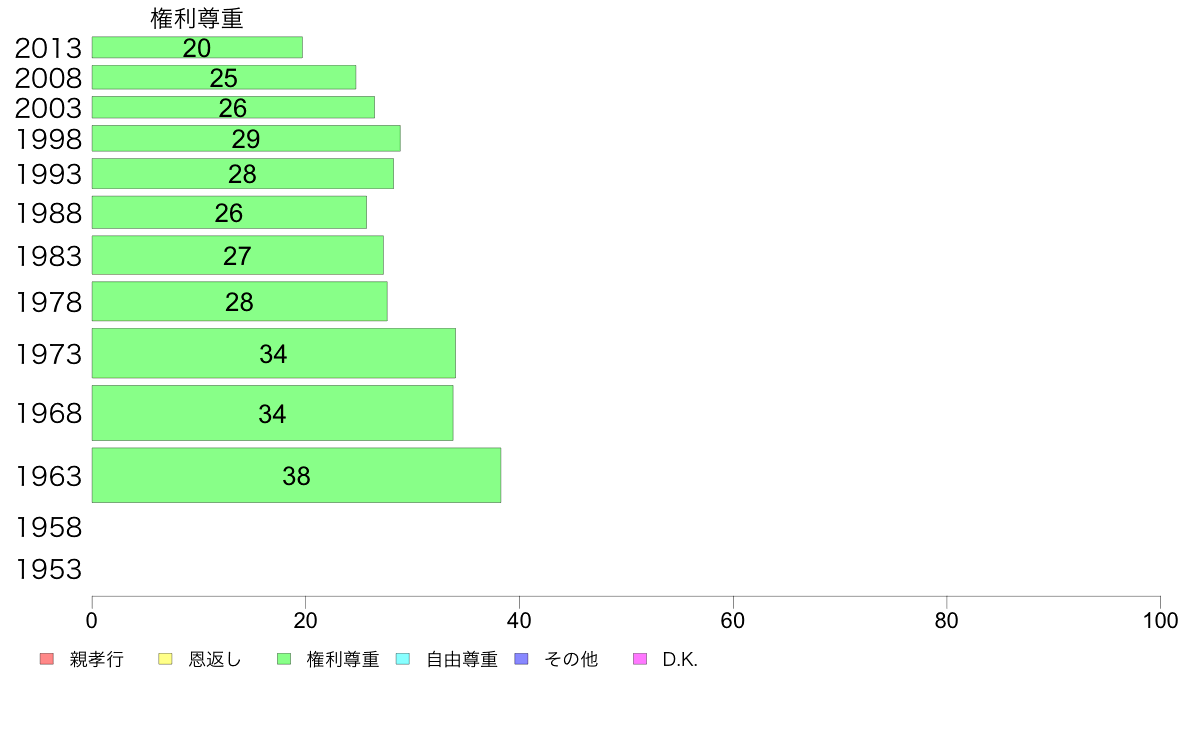The width and height of the screenshot is (1188, 736).
Task: Click the cyan 自由尊重 legend swatch
Action: coord(403,659)
